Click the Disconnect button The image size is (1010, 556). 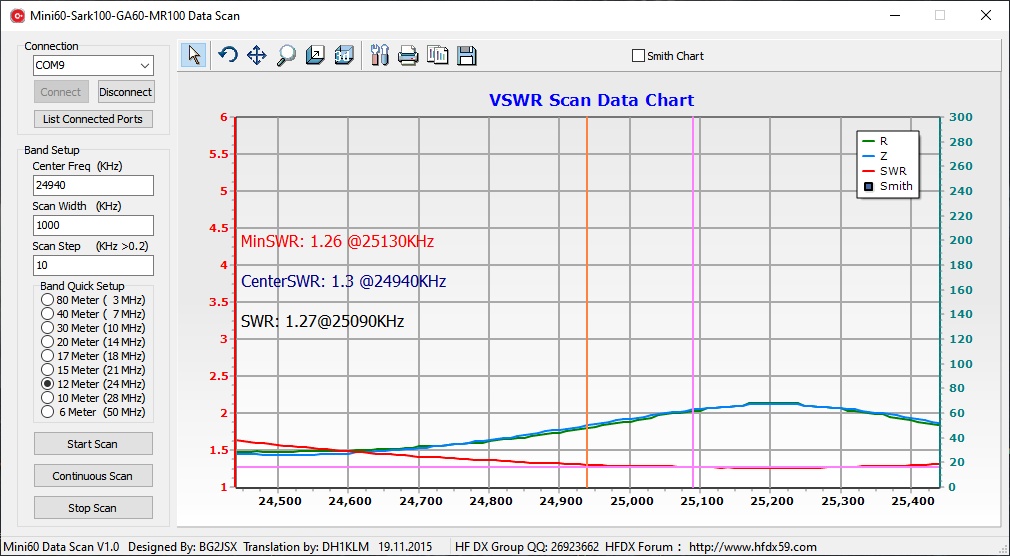(x=126, y=92)
